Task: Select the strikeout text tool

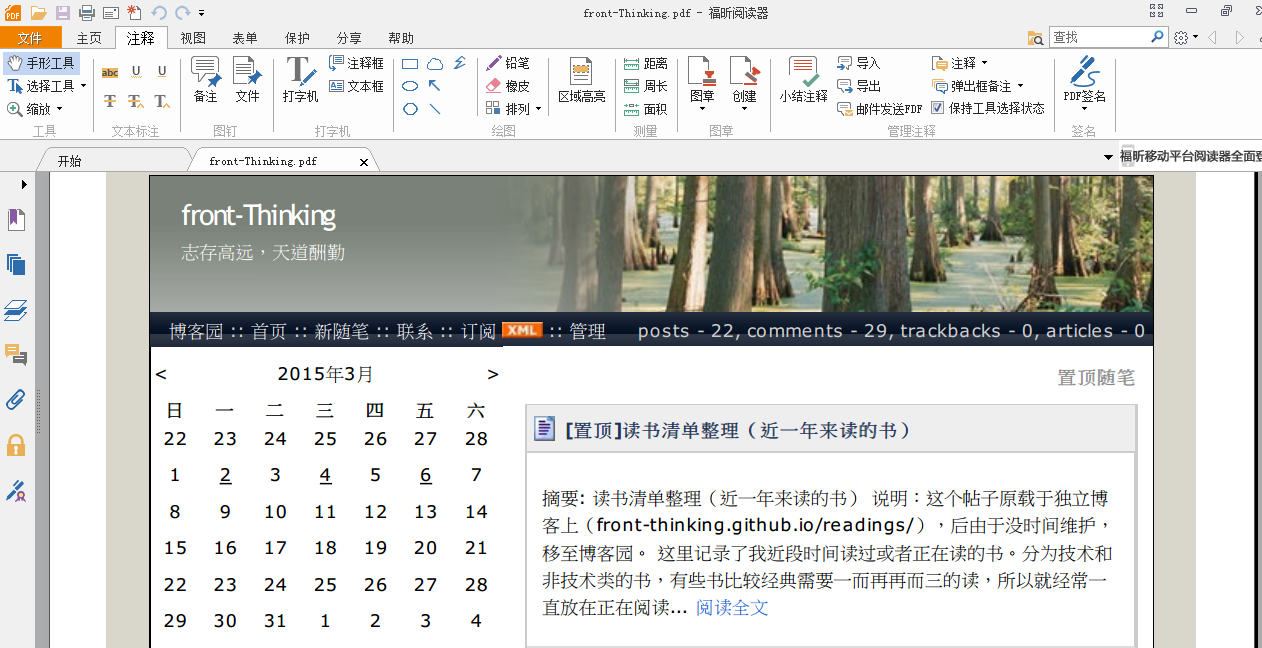Action: click(x=110, y=101)
